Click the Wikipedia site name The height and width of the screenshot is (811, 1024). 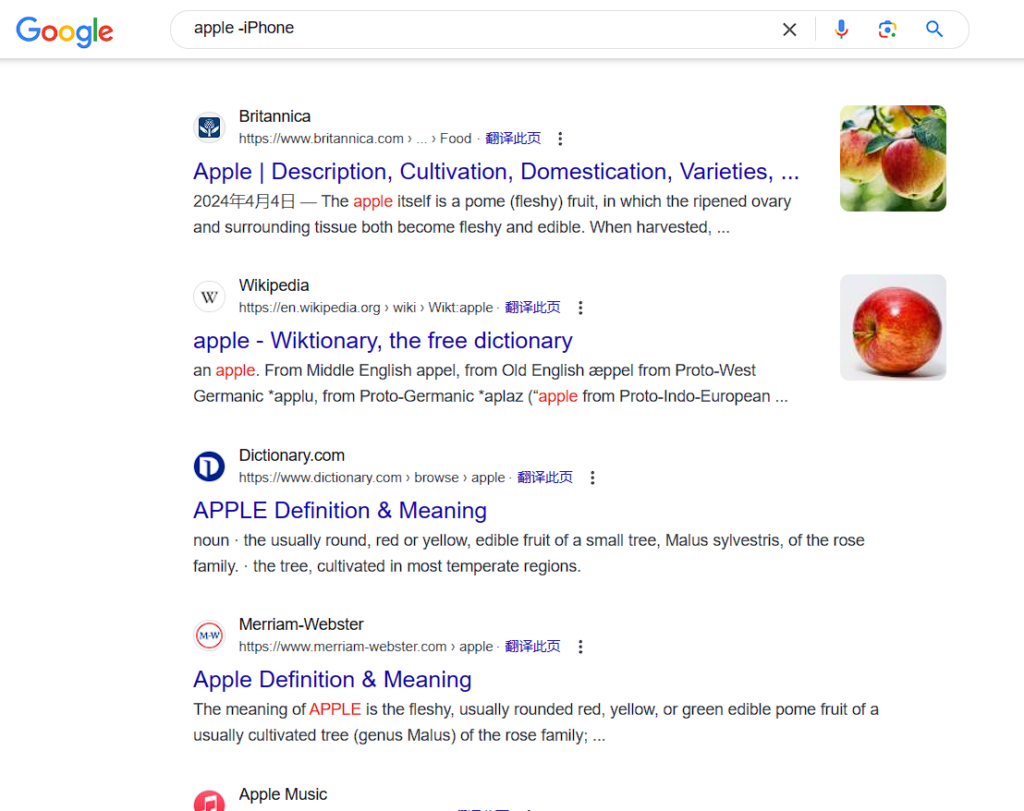pyautogui.click(x=274, y=285)
